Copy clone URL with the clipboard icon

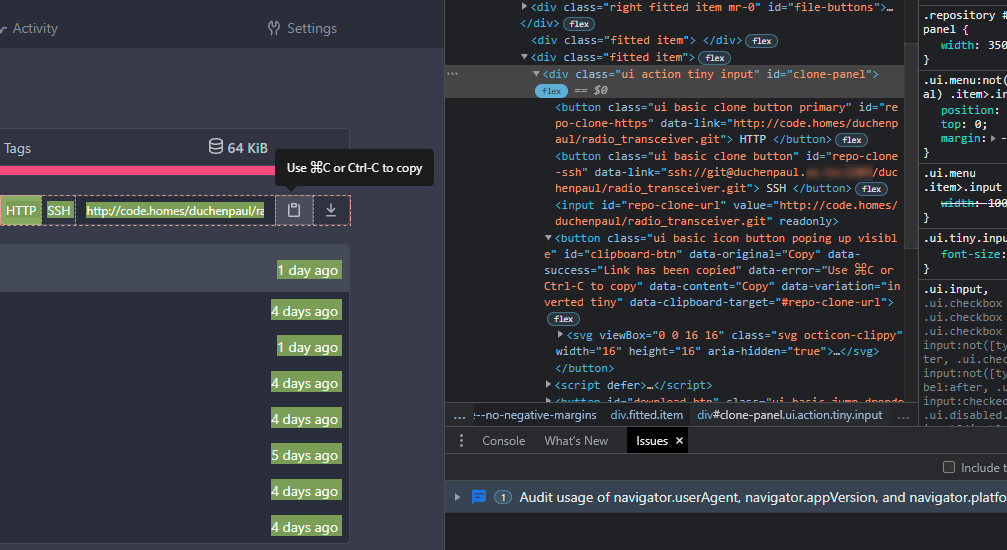[293, 210]
